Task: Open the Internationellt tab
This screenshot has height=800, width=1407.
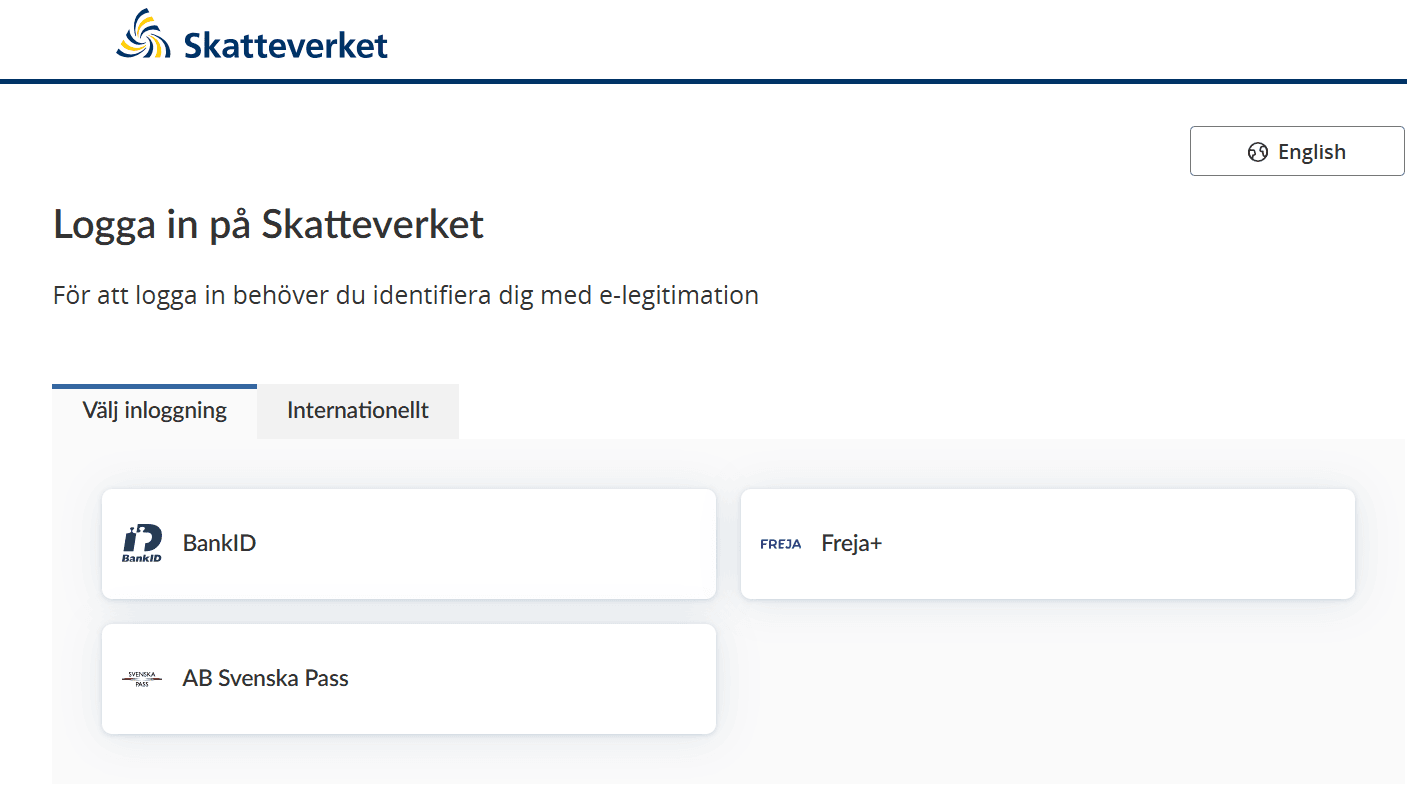Action: 357,411
